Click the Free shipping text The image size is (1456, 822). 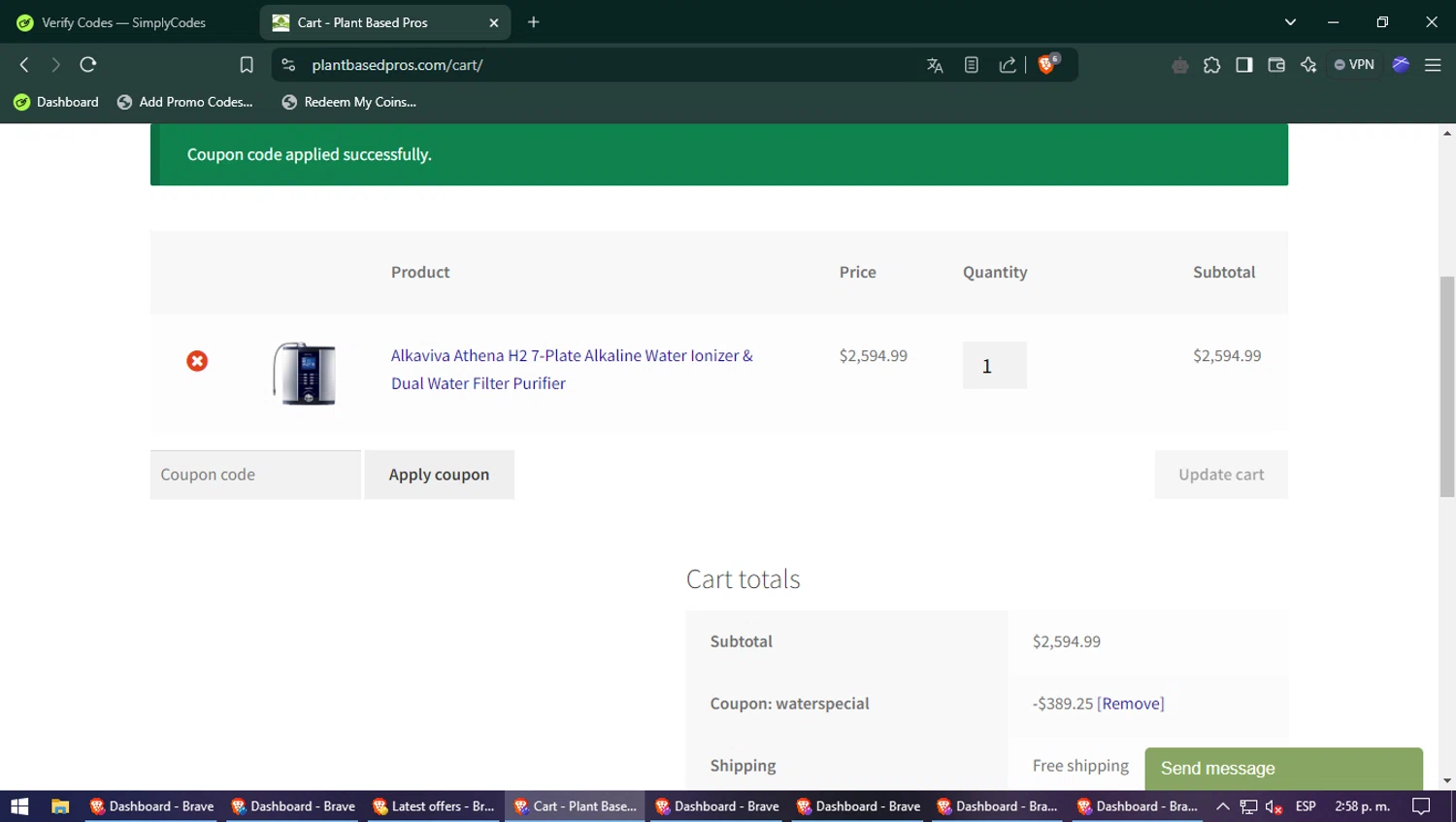pos(1080,766)
